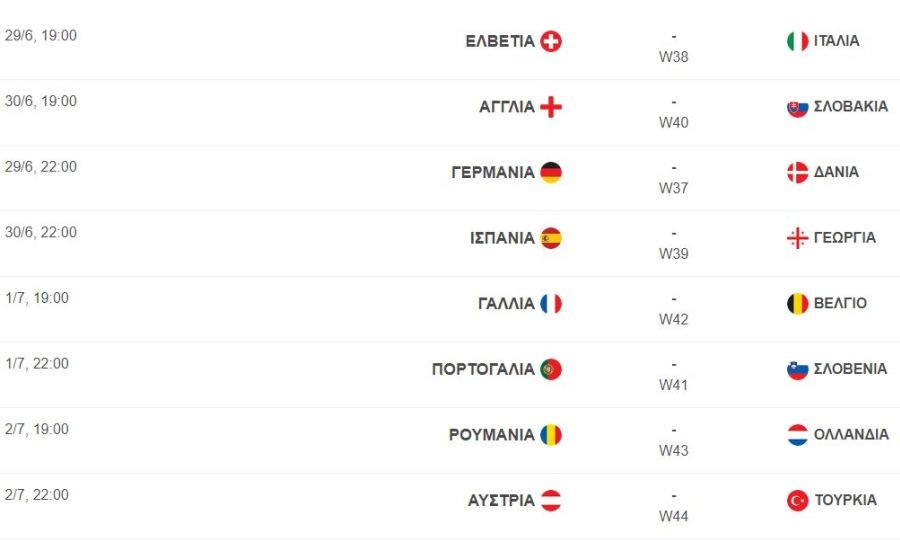
Task: Click the Slovakia flag icon
Action: 797,107
